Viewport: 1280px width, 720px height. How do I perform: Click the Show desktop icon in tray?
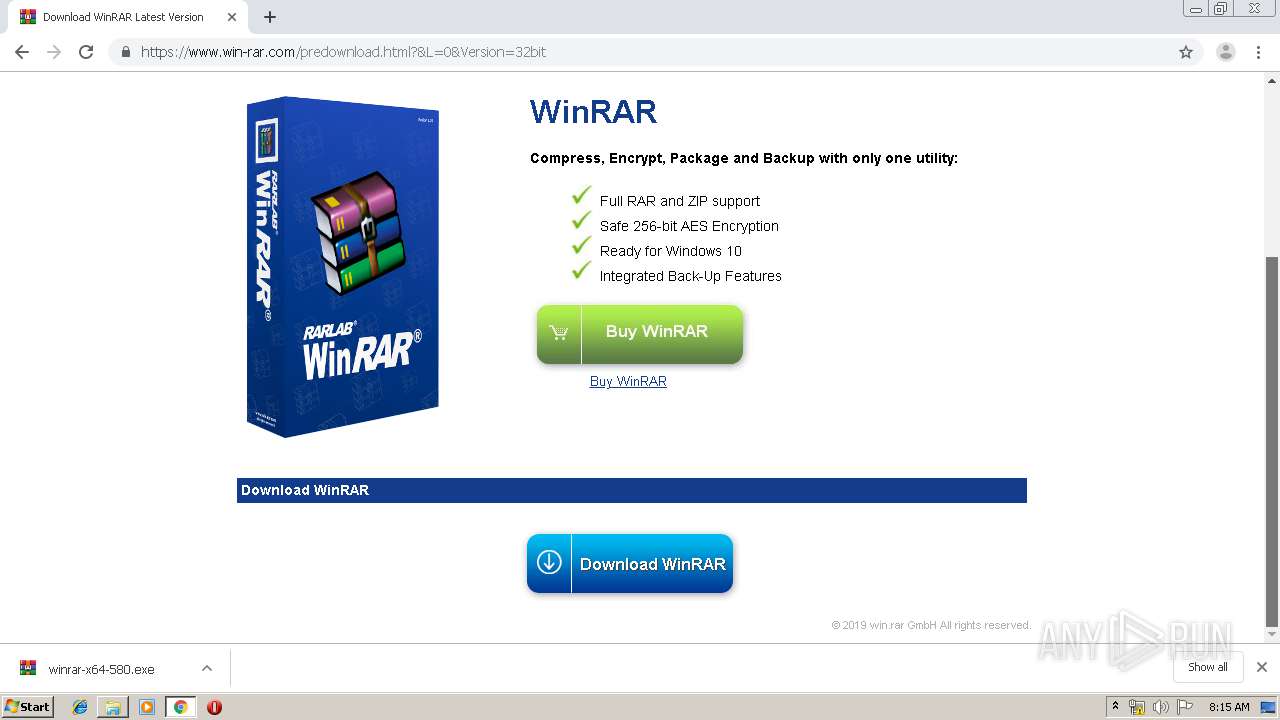click(1269, 707)
